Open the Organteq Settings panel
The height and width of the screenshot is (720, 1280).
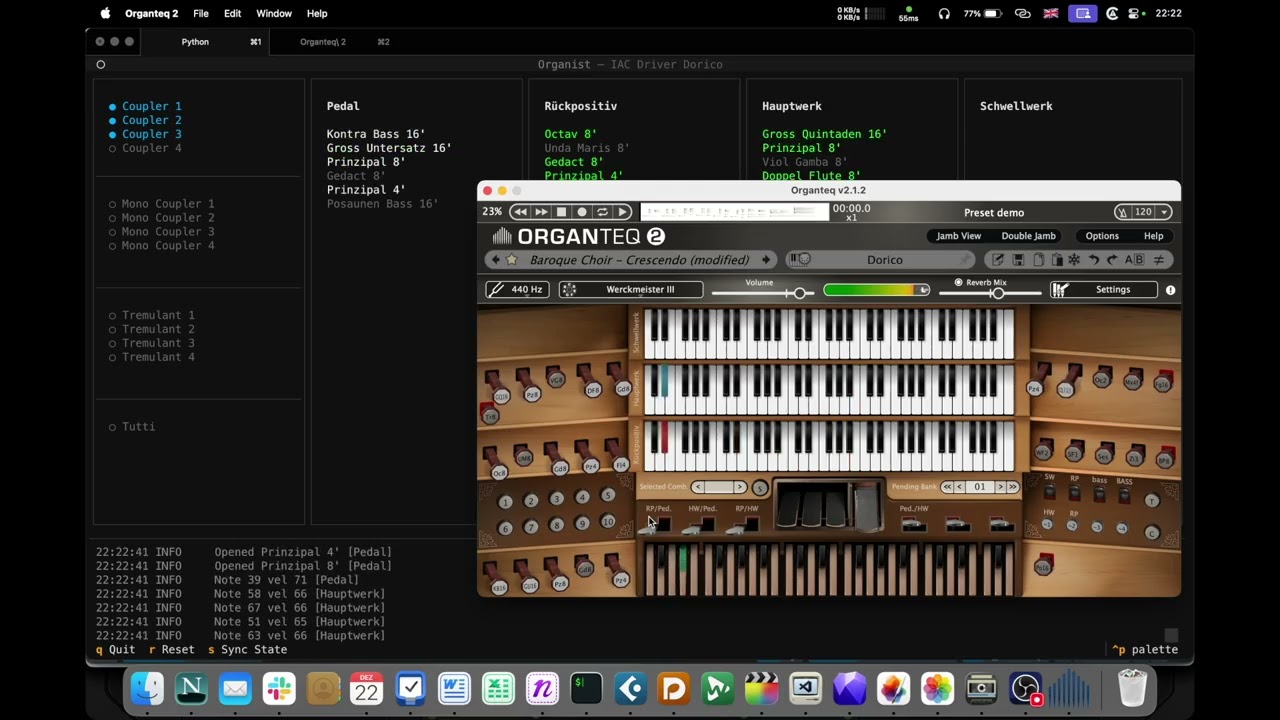pyautogui.click(x=1103, y=290)
